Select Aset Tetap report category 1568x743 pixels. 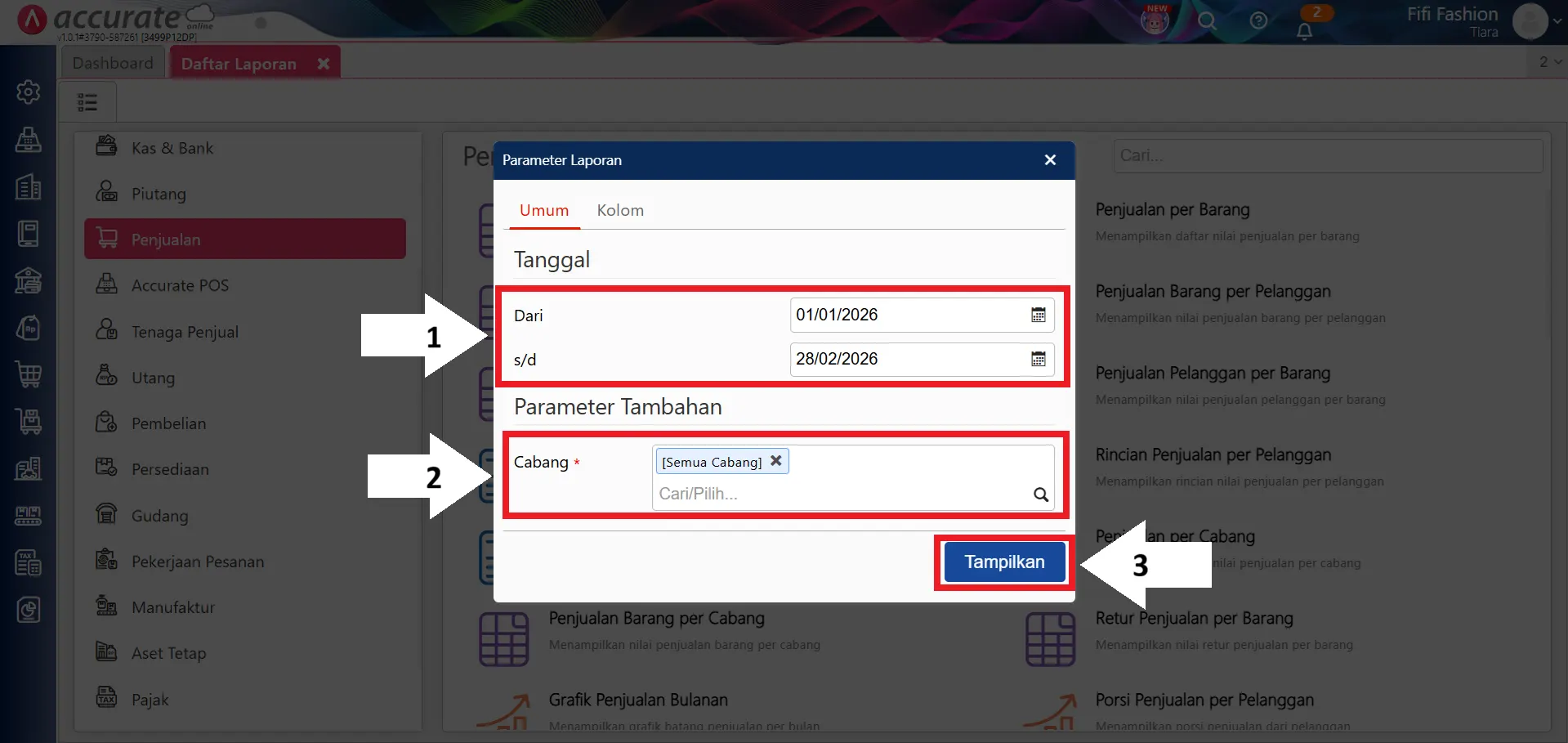(245, 653)
